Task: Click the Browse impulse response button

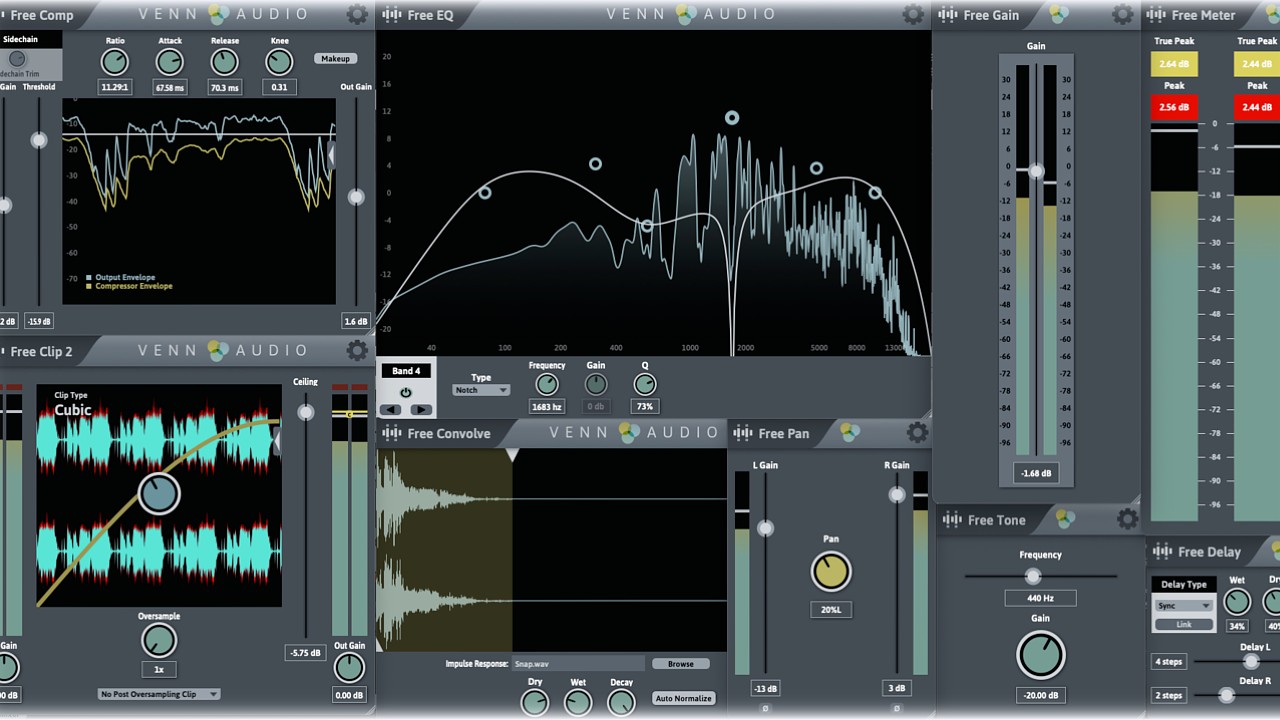Action: (x=681, y=663)
